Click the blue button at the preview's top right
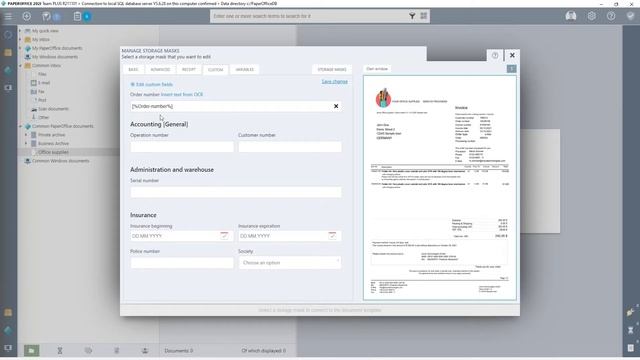640x360 pixels. click(511, 69)
